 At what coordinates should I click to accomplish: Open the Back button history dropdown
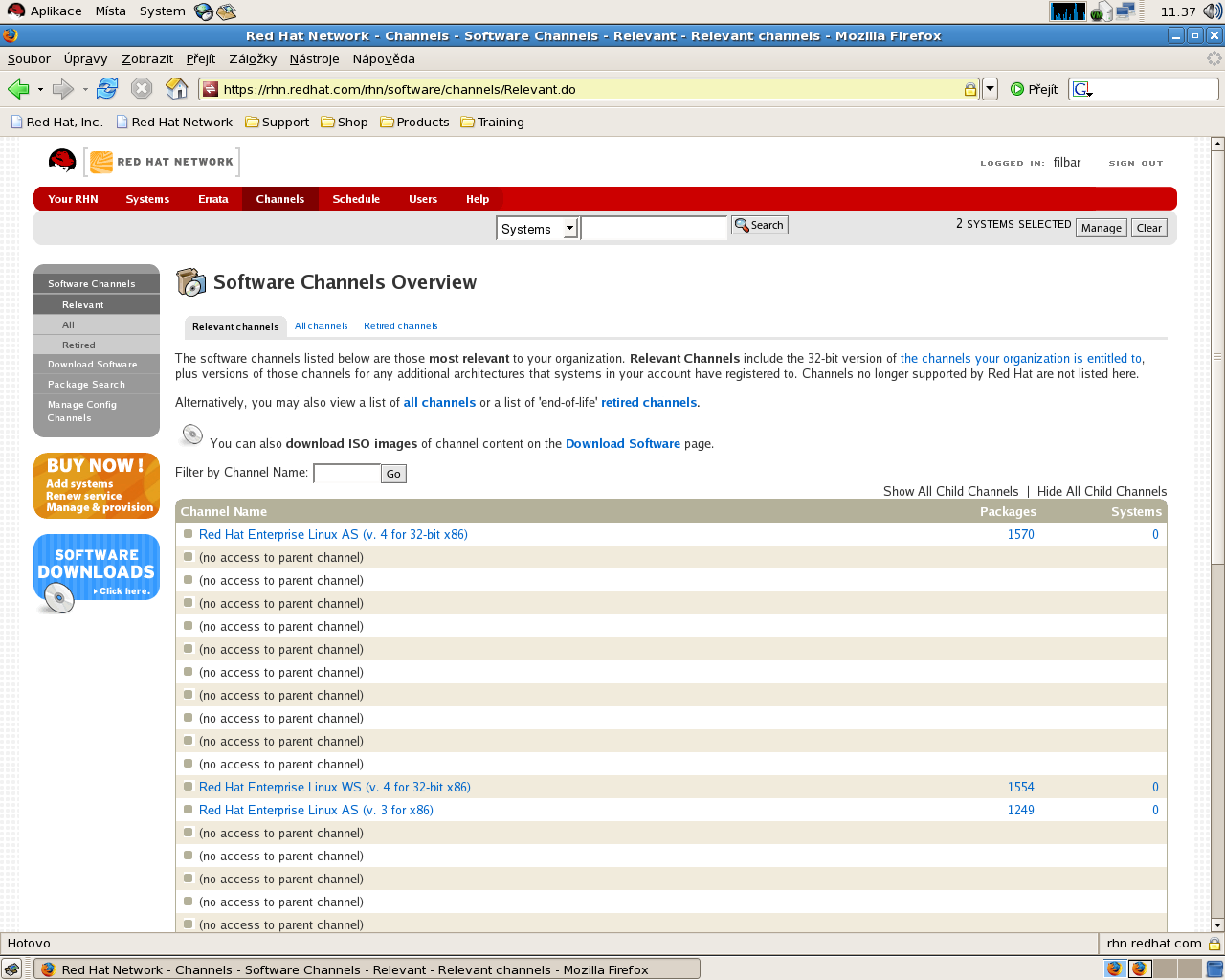tap(40, 89)
